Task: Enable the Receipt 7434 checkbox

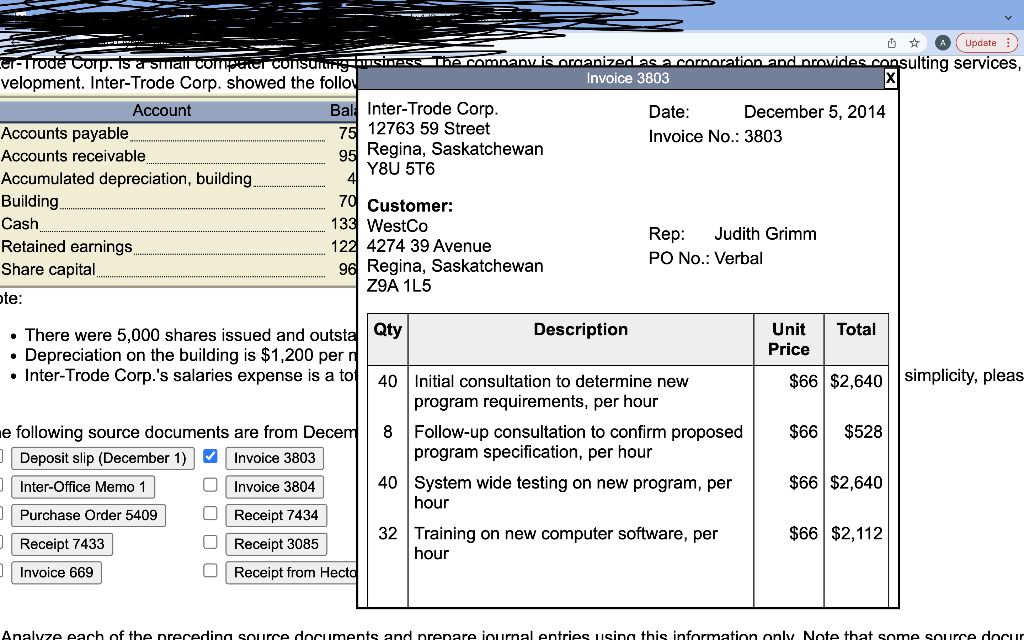Action: [210, 513]
